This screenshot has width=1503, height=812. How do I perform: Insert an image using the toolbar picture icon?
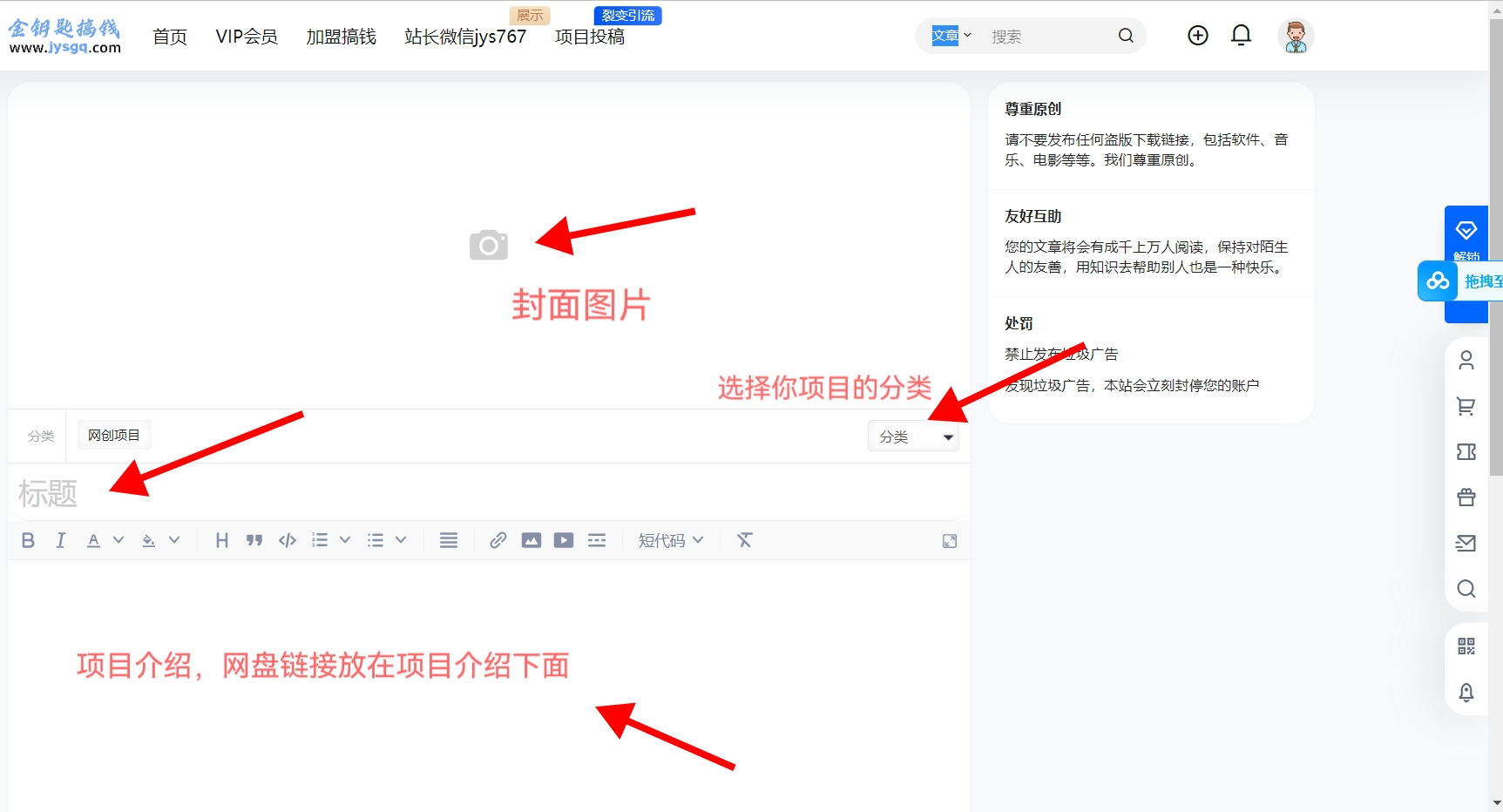[531, 540]
